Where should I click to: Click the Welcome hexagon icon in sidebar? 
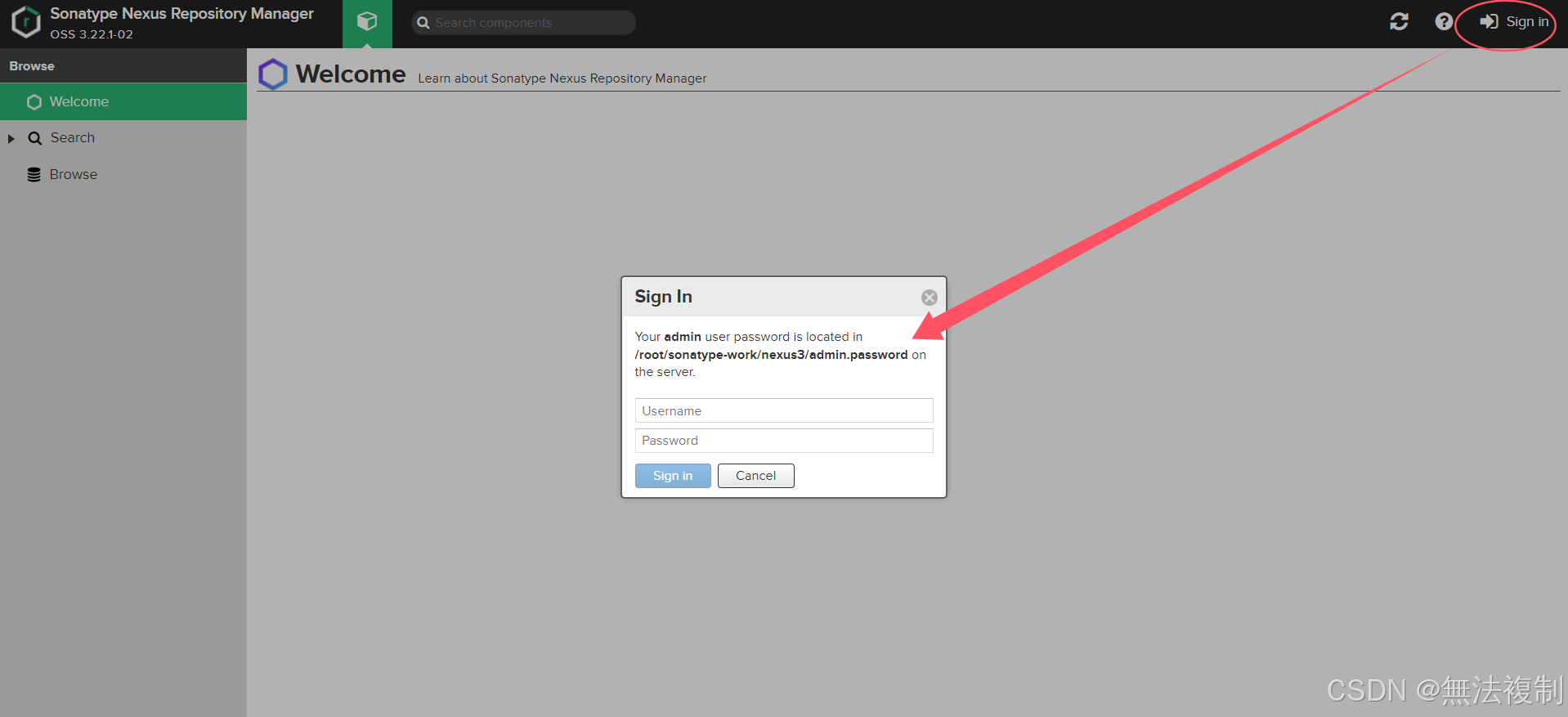[x=34, y=102]
